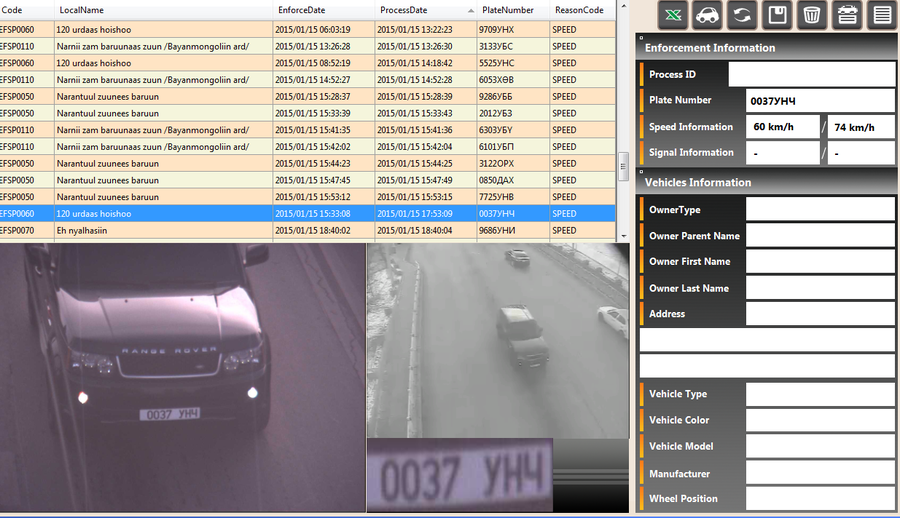Click the OwnerType input field

(x=820, y=210)
